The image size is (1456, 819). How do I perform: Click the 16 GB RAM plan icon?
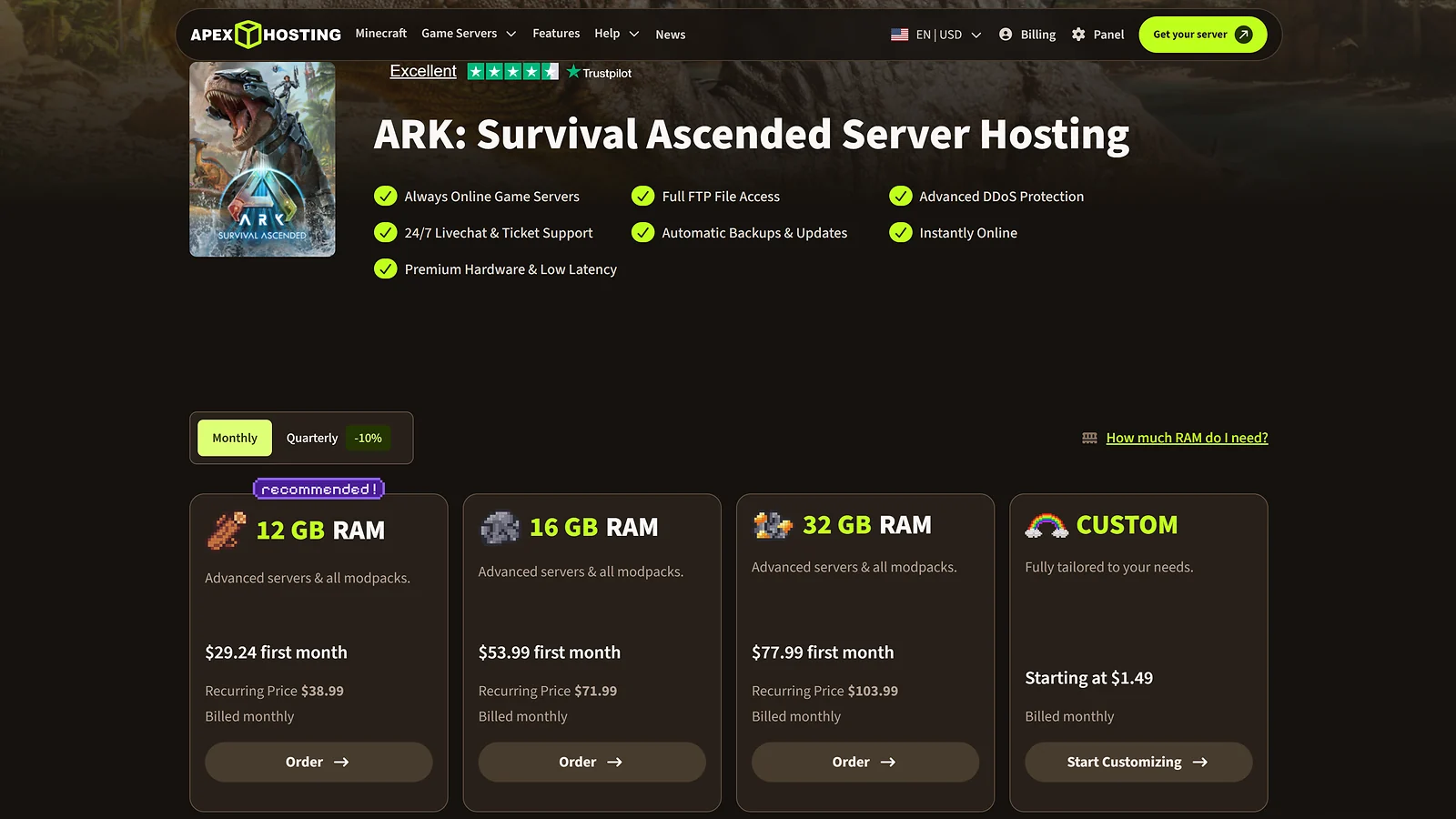[x=500, y=528]
